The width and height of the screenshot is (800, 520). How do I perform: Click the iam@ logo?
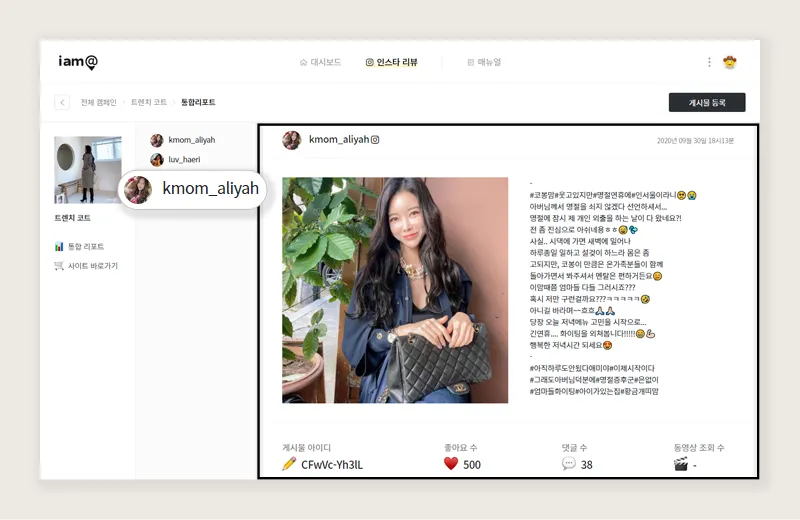(x=78, y=62)
